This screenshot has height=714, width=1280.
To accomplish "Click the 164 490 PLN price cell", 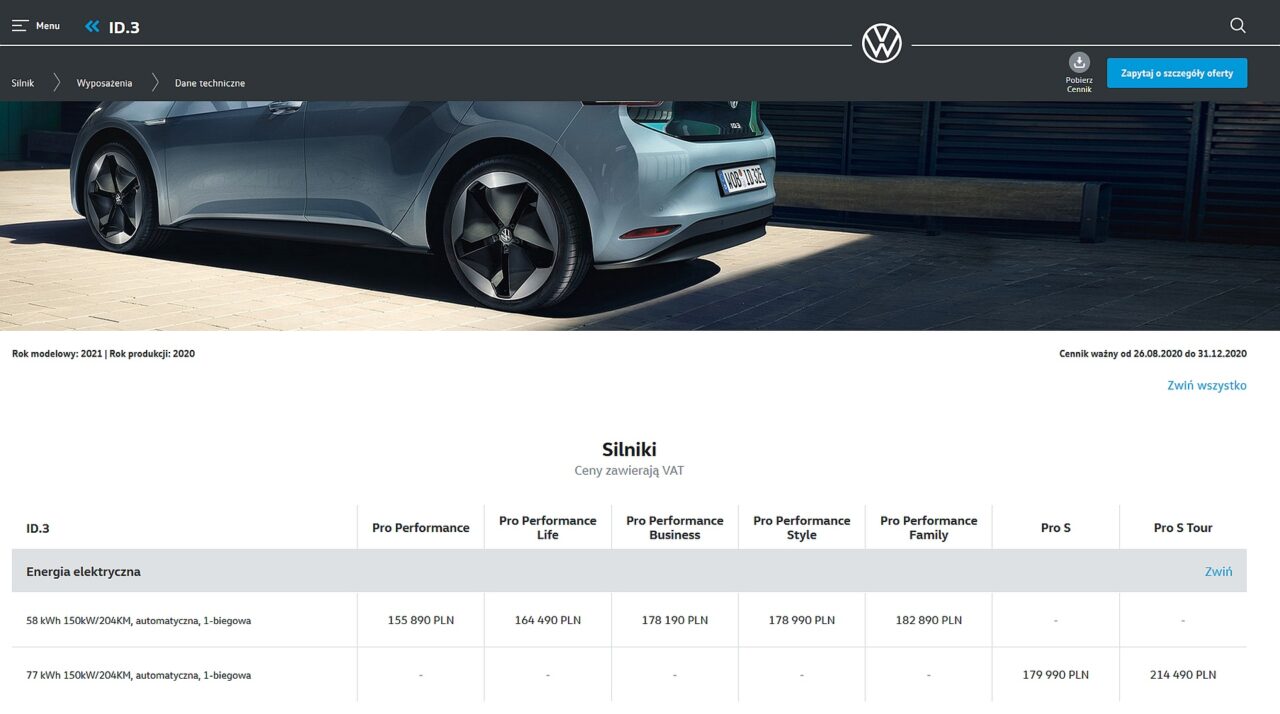I will tap(548, 620).
